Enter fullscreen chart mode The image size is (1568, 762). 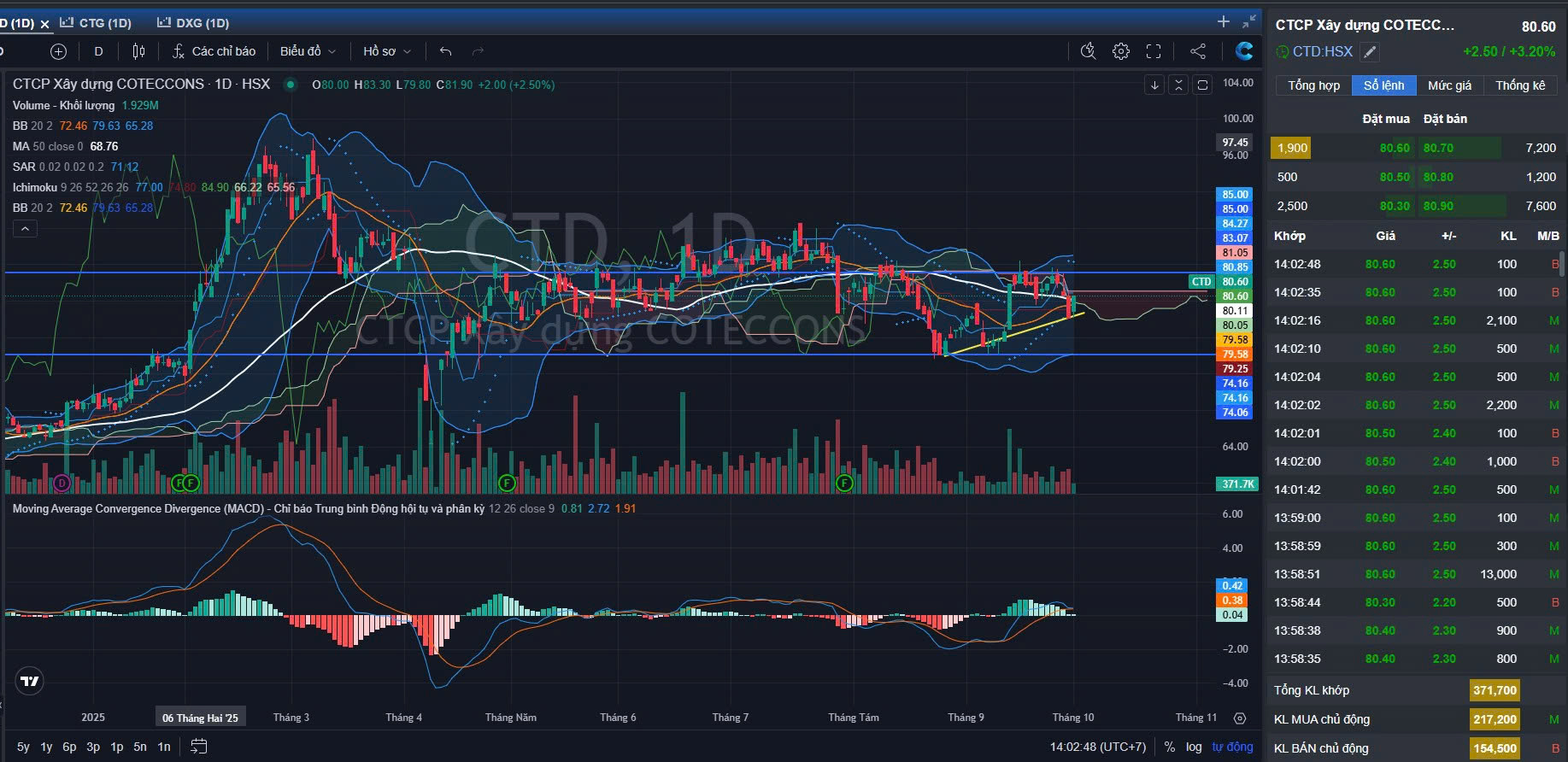[x=1154, y=51]
